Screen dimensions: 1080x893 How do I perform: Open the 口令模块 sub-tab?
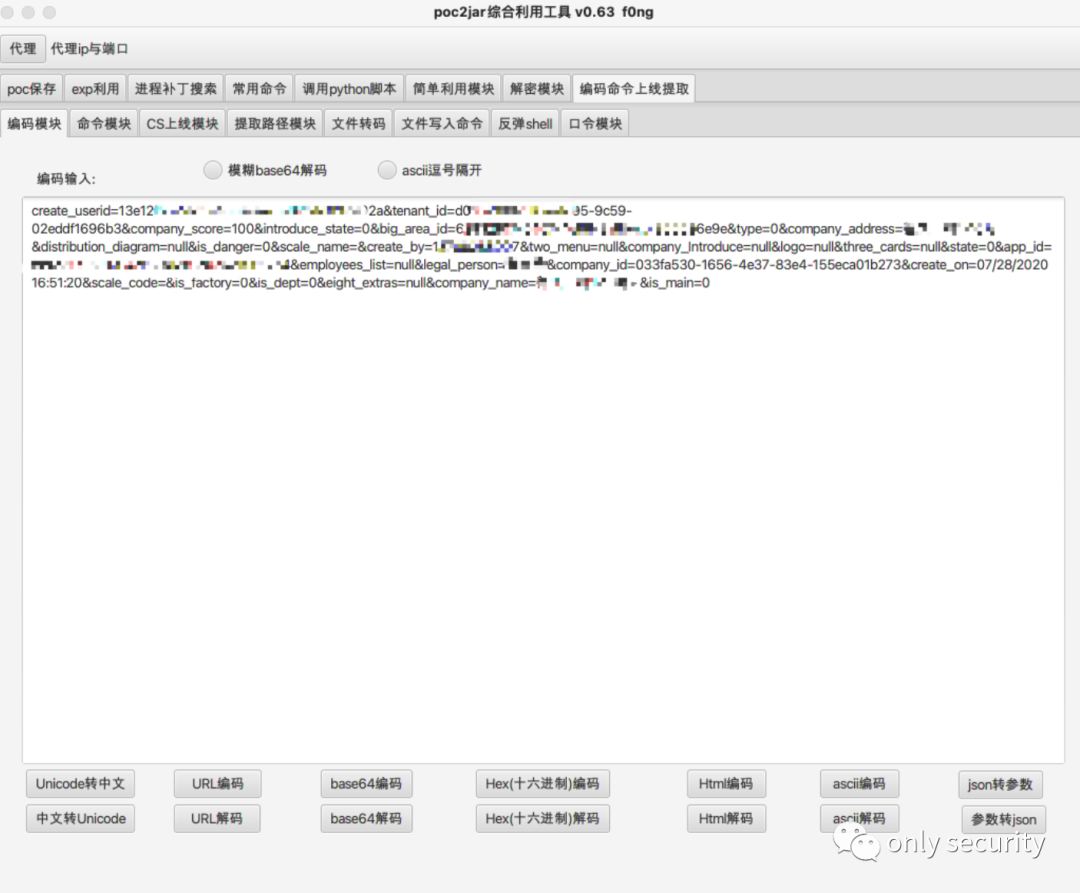(x=595, y=124)
